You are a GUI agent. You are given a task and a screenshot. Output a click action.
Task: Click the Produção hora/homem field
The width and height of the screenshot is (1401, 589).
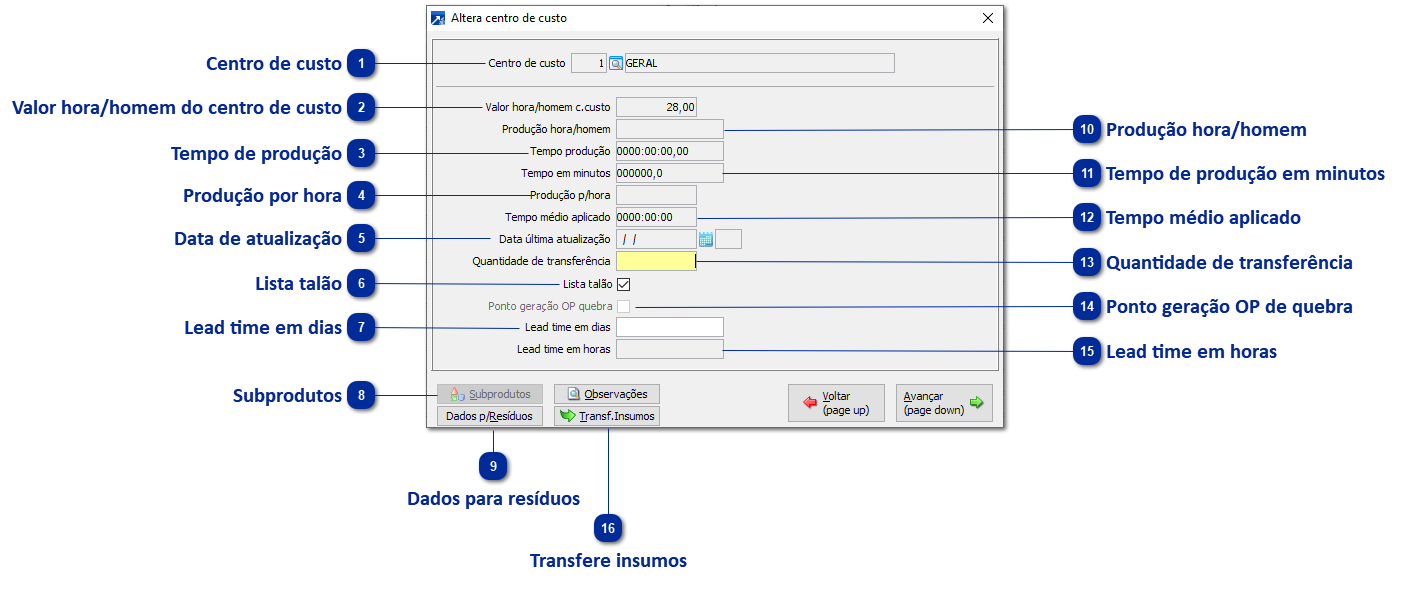[669, 128]
